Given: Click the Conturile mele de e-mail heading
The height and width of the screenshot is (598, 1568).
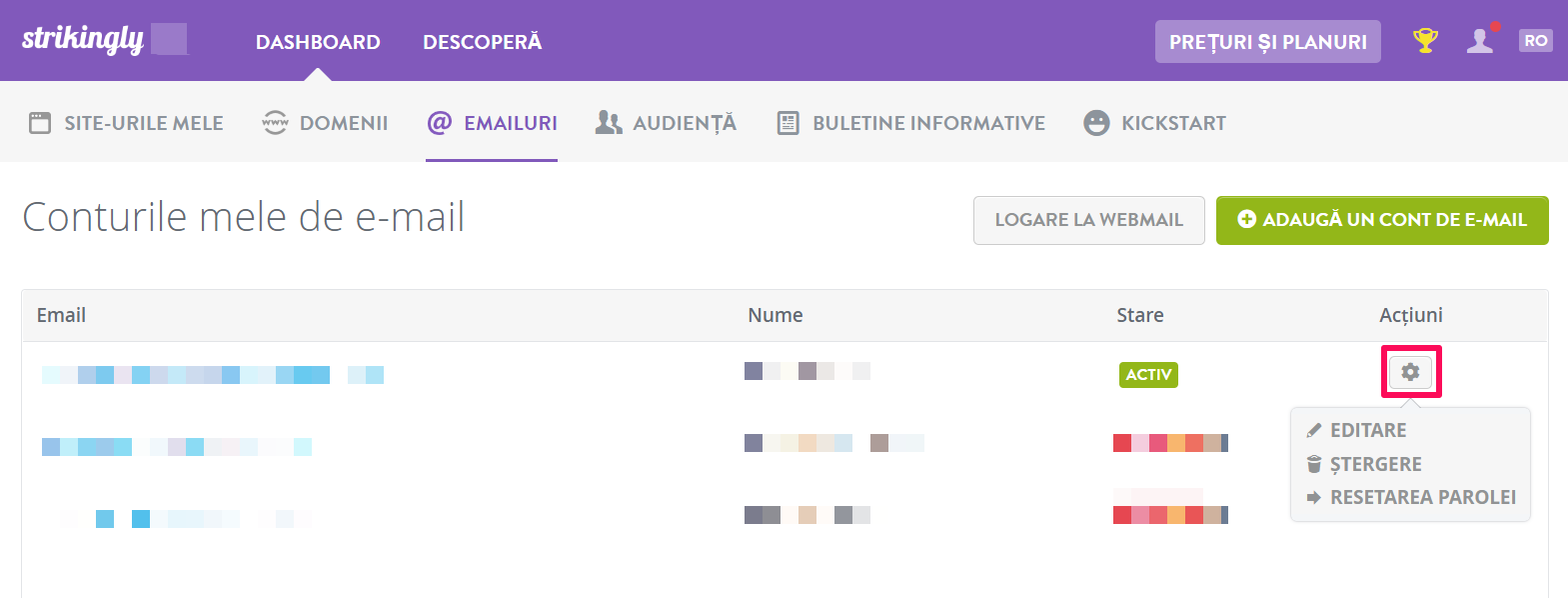Looking at the screenshot, I should (244, 217).
